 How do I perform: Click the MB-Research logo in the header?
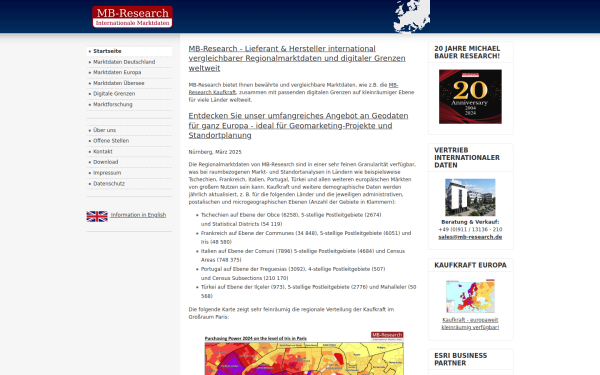[132, 17]
